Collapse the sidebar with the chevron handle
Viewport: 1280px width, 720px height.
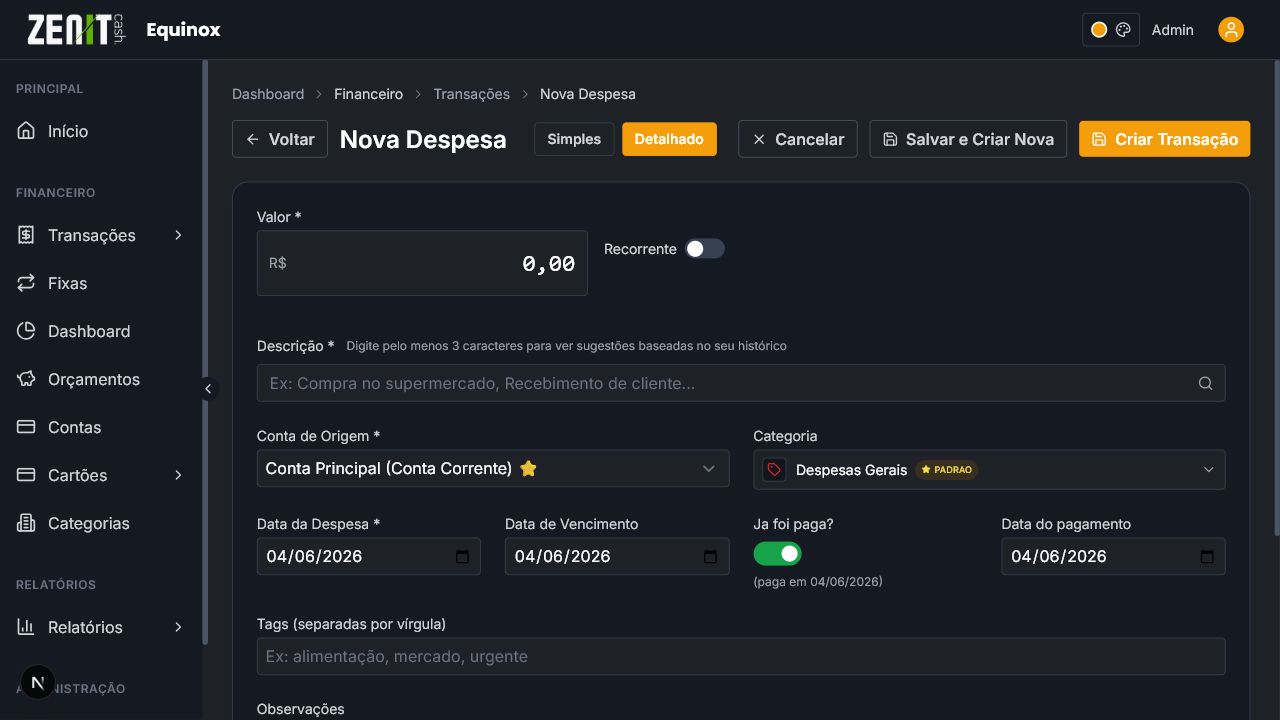point(208,389)
